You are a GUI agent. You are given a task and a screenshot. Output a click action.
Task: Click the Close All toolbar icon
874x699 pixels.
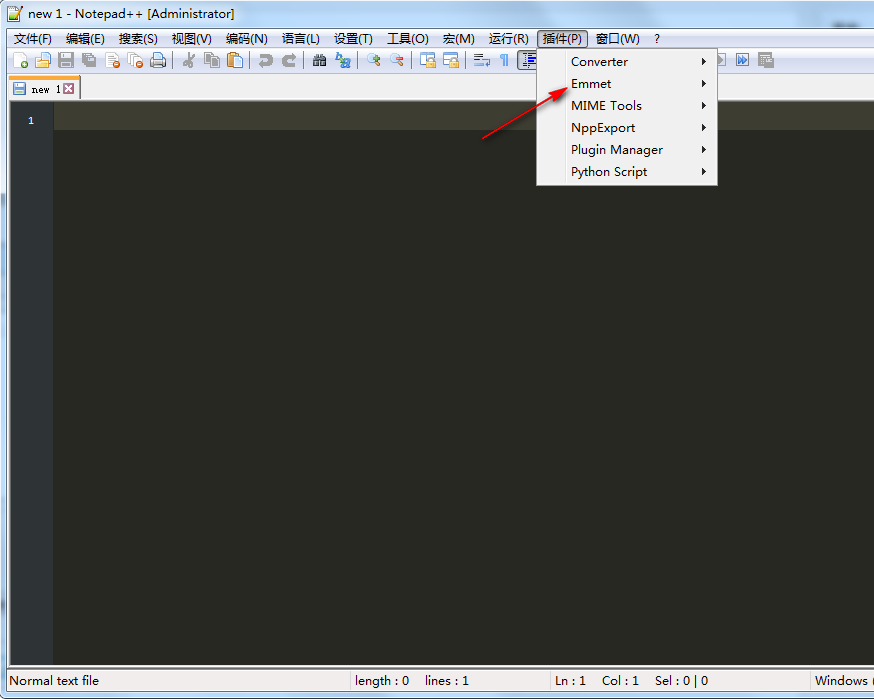135,60
